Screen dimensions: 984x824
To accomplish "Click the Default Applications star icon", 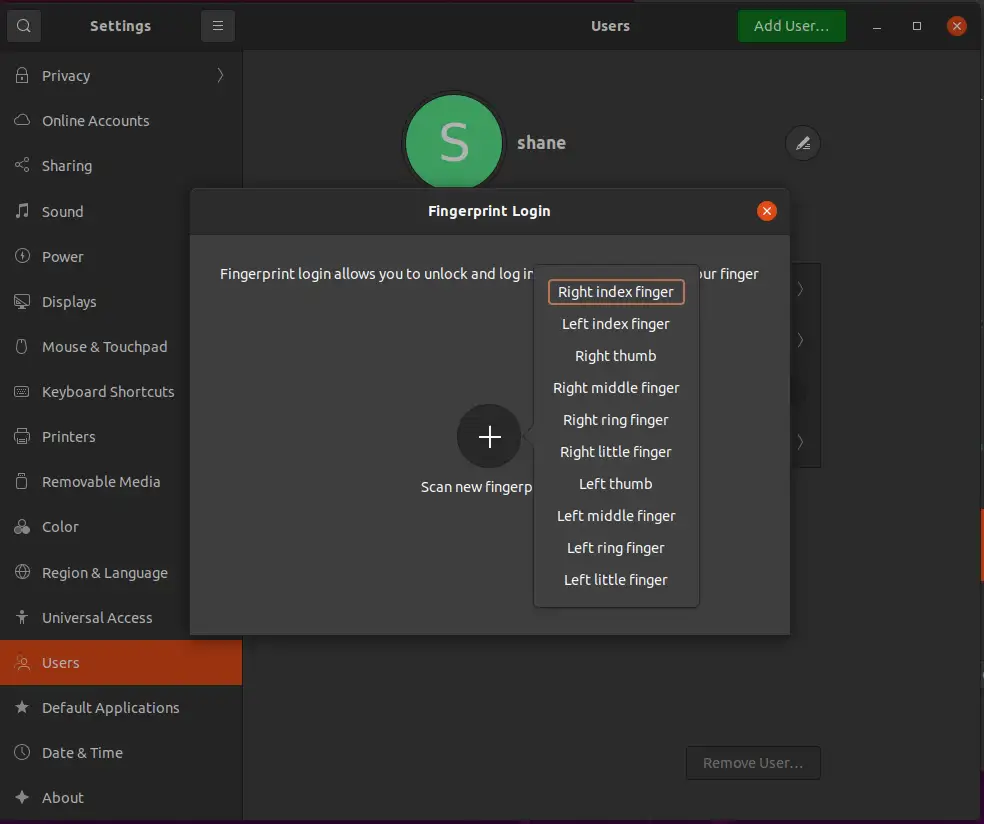I will 22,707.
